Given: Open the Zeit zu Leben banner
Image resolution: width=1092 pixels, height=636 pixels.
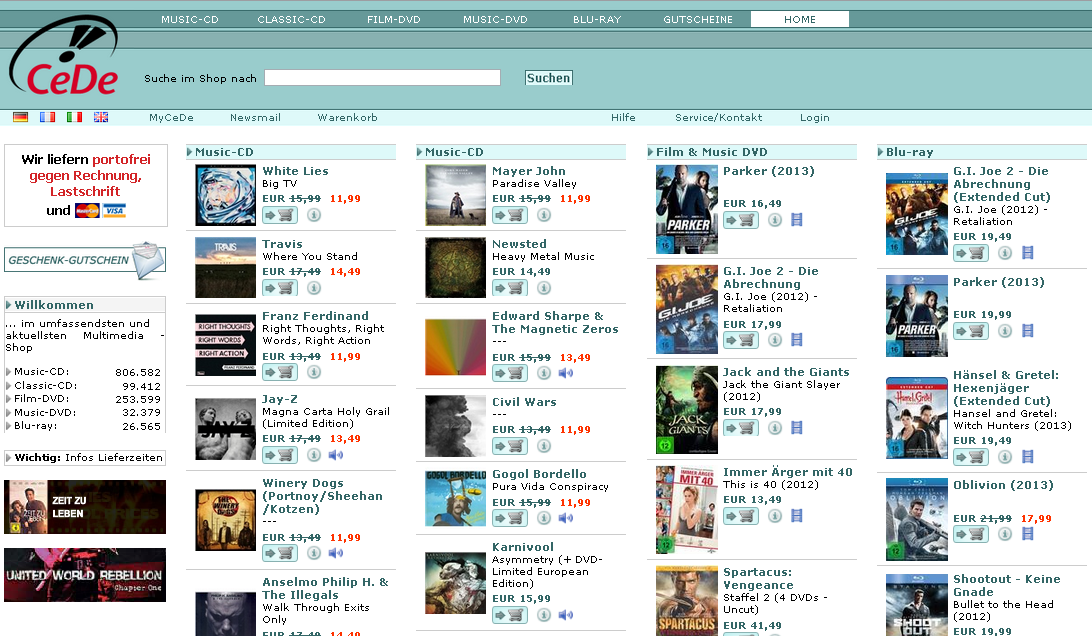Looking at the screenshot, I should pos(85,507).
